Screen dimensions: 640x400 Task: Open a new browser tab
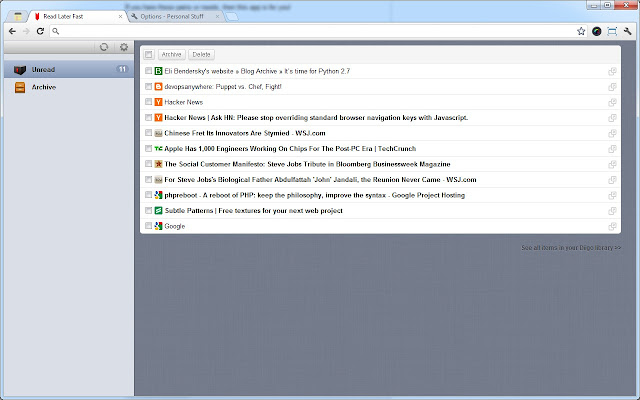231,17
